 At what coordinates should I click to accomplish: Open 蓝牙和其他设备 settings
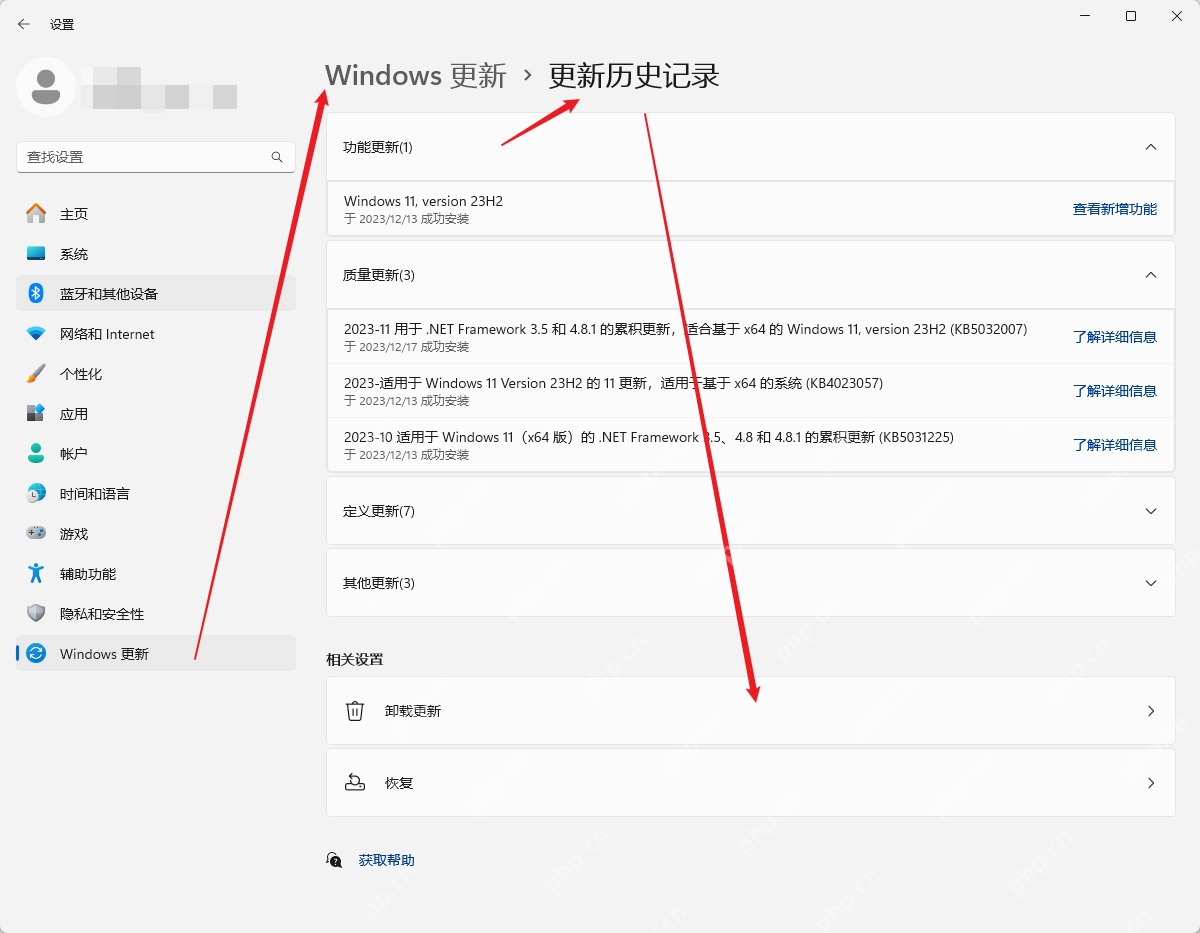click(x=156, y=293)
